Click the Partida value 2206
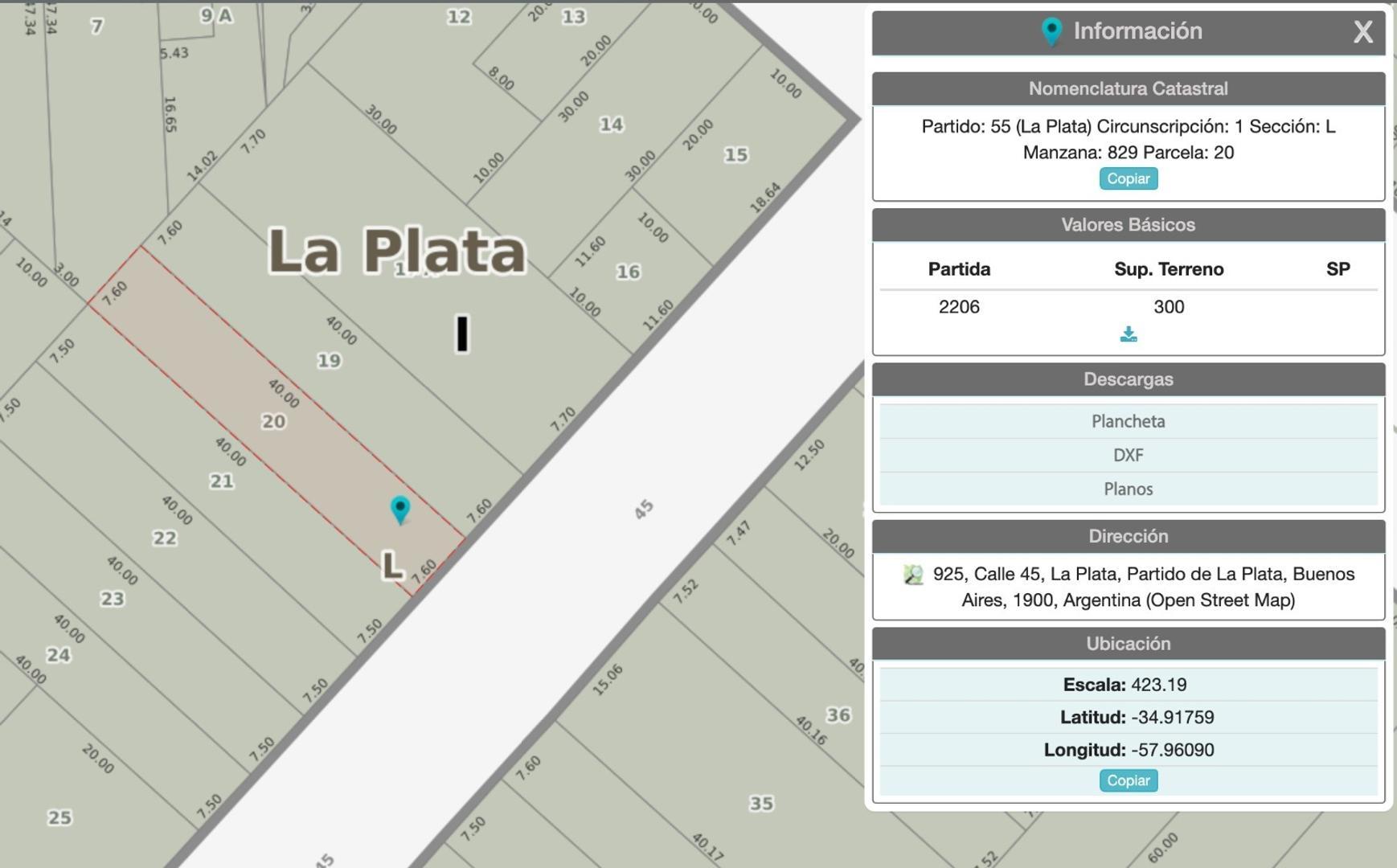This screenshot has height=868, width=1397. tap(959, 307)
